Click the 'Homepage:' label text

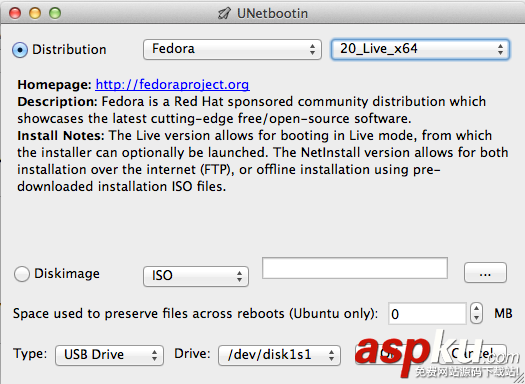(54, 84)
